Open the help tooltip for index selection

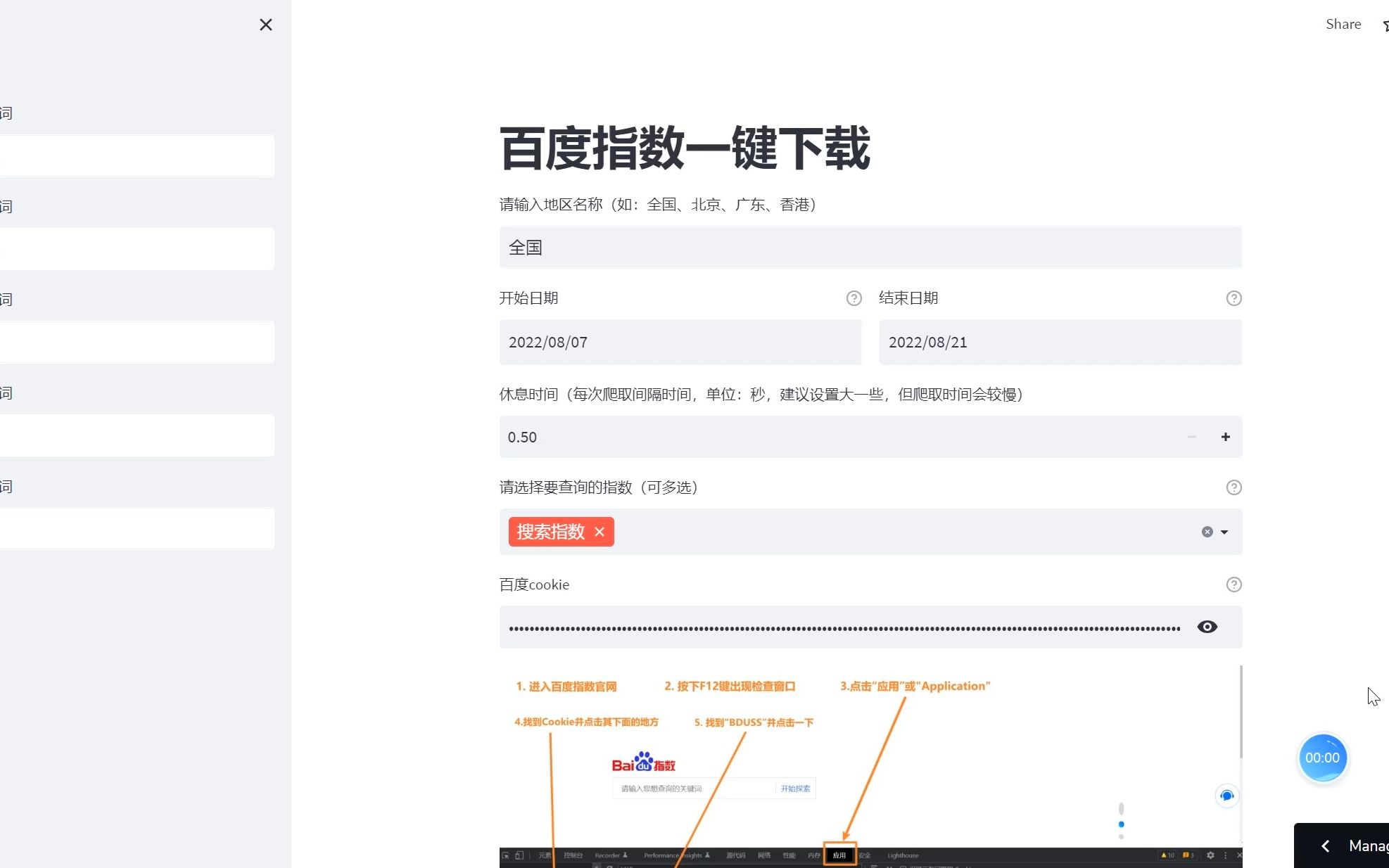(x=1233, y=487)
